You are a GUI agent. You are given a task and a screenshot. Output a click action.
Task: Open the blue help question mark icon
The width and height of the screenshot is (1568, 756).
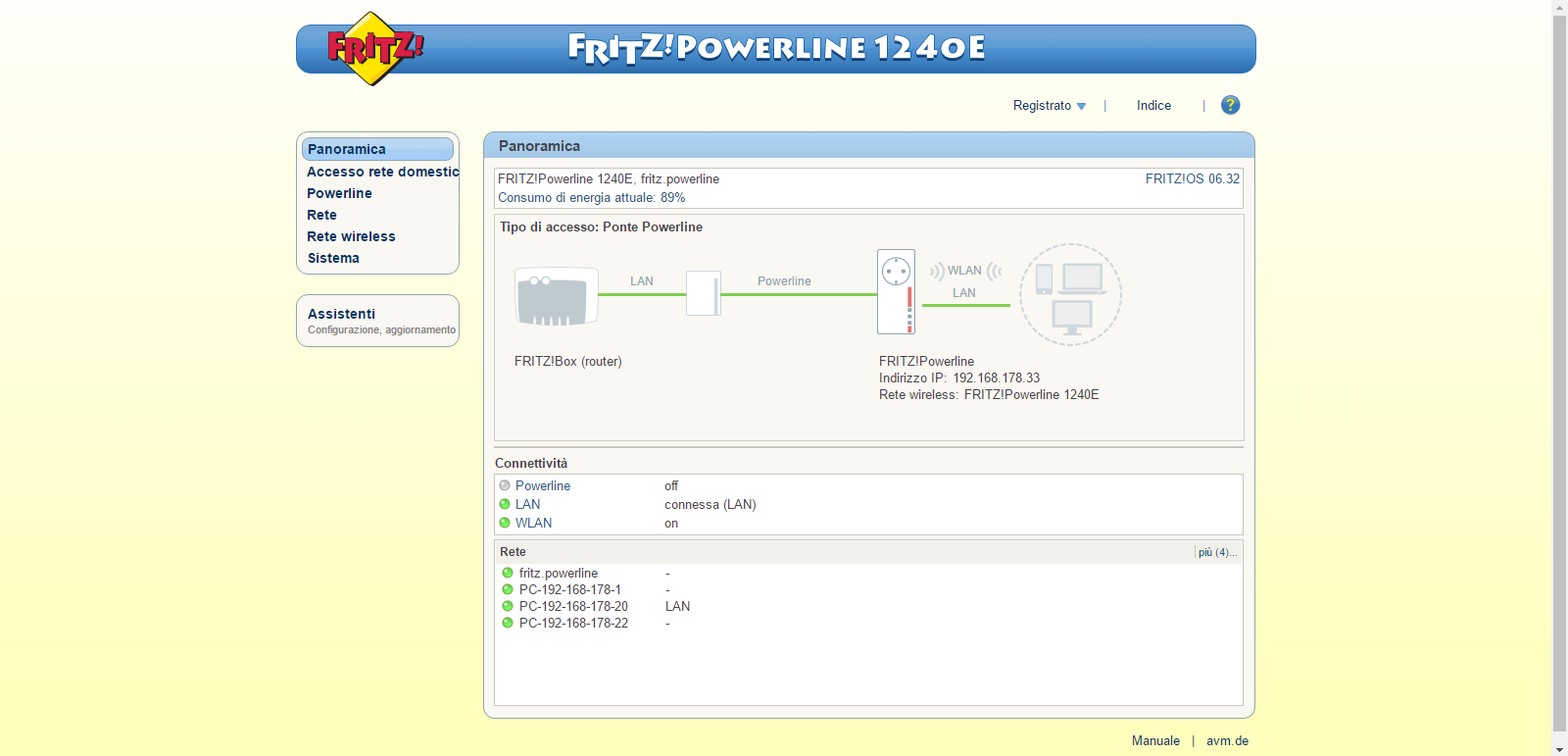click(x=1230, y=105)
